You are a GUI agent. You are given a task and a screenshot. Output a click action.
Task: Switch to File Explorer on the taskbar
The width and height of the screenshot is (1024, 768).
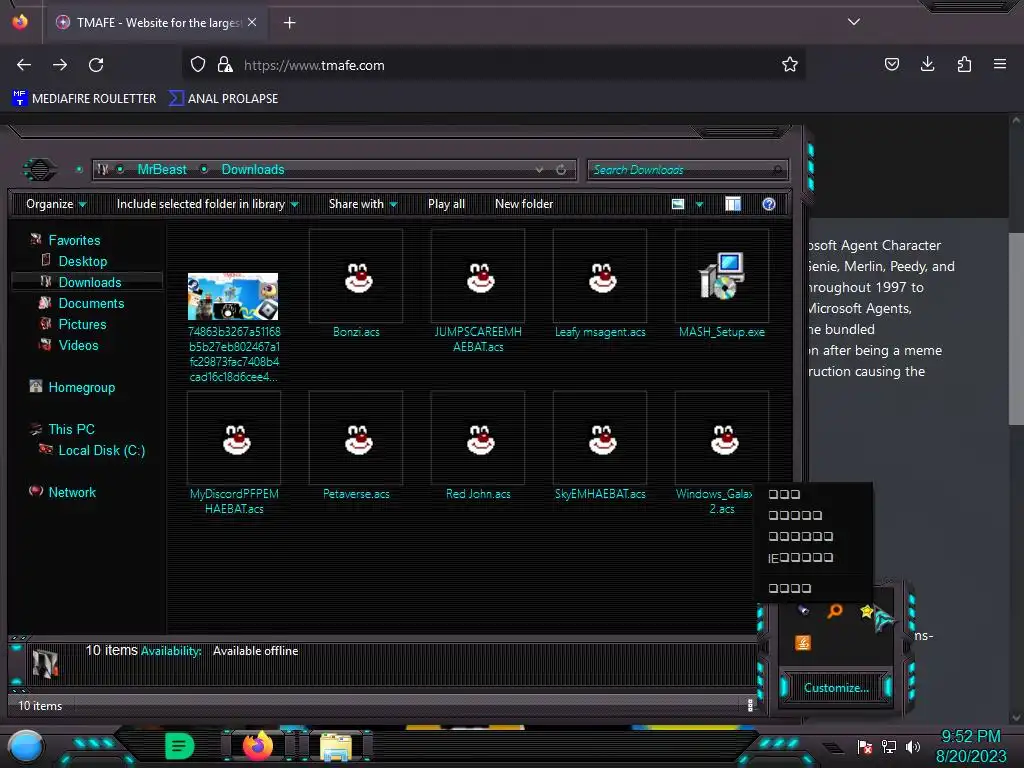[x=336, y=747]
